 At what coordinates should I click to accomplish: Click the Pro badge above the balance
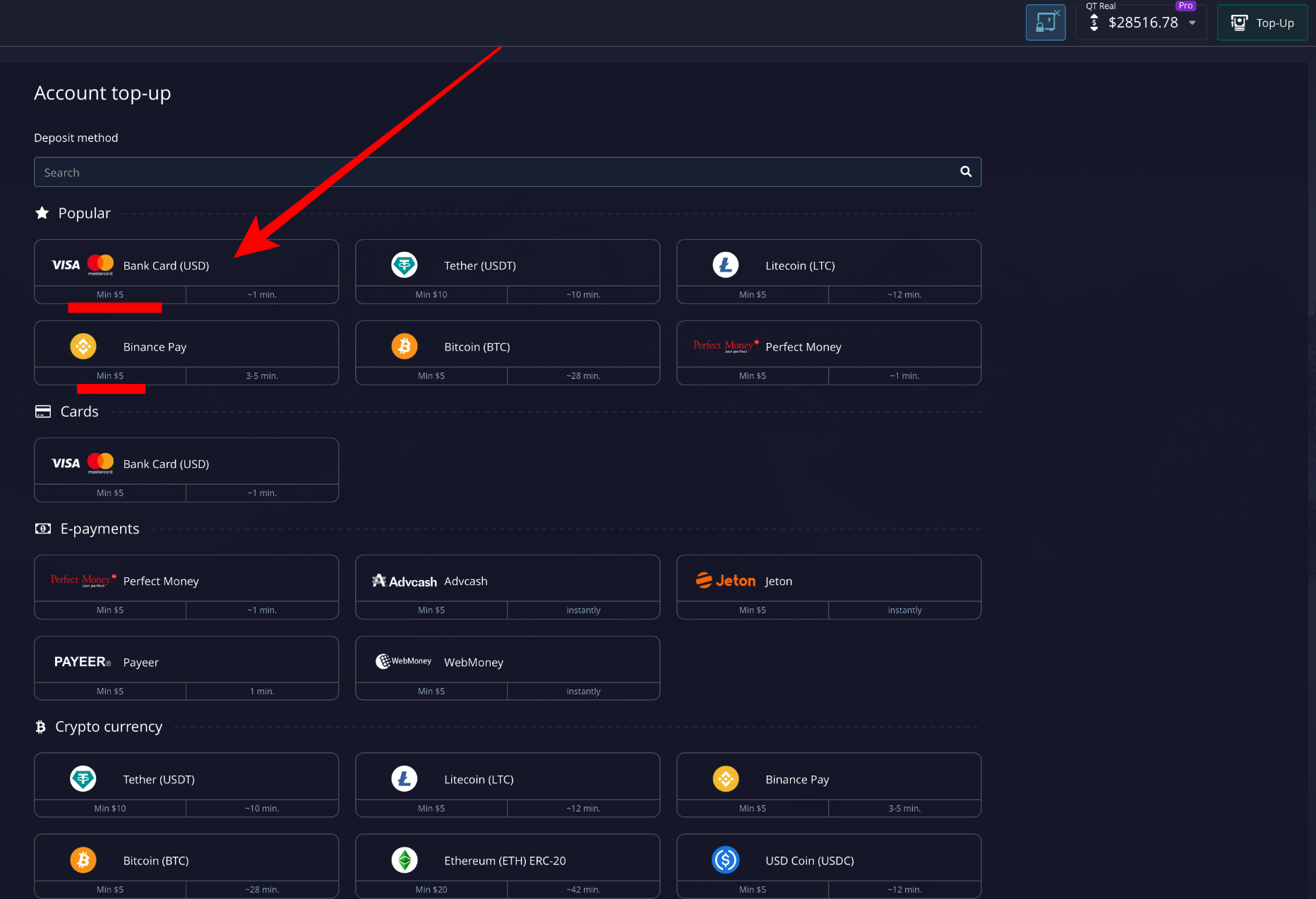click(x=1185, y=6)
